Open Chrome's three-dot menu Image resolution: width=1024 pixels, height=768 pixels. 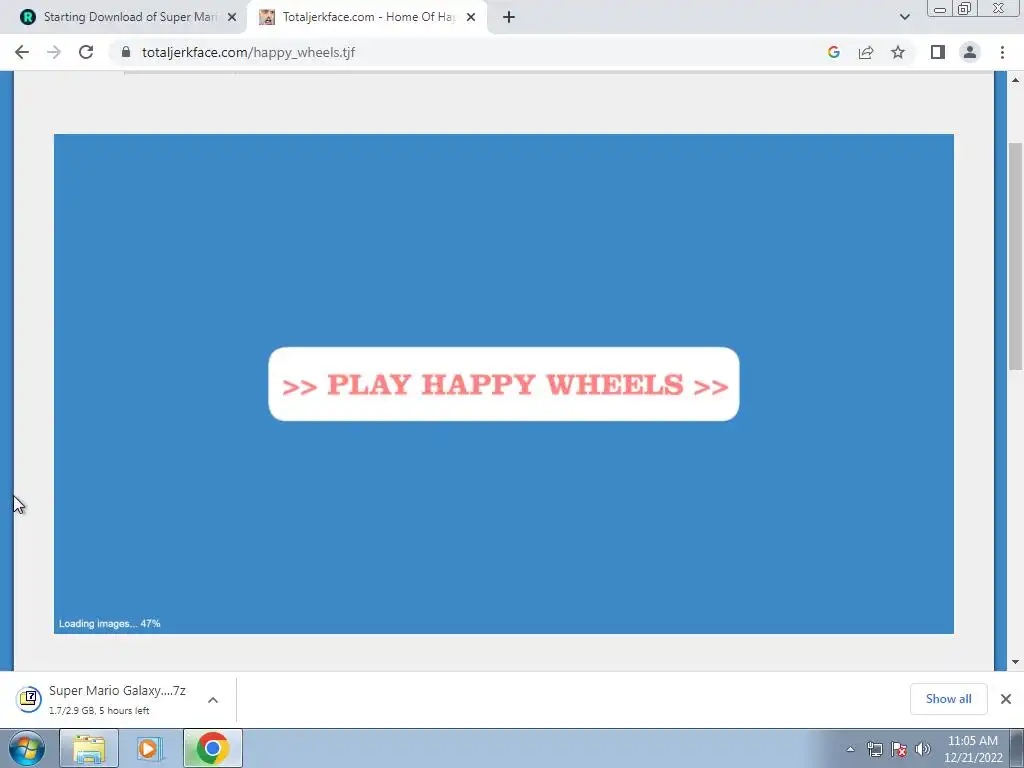pos(1002,52)
